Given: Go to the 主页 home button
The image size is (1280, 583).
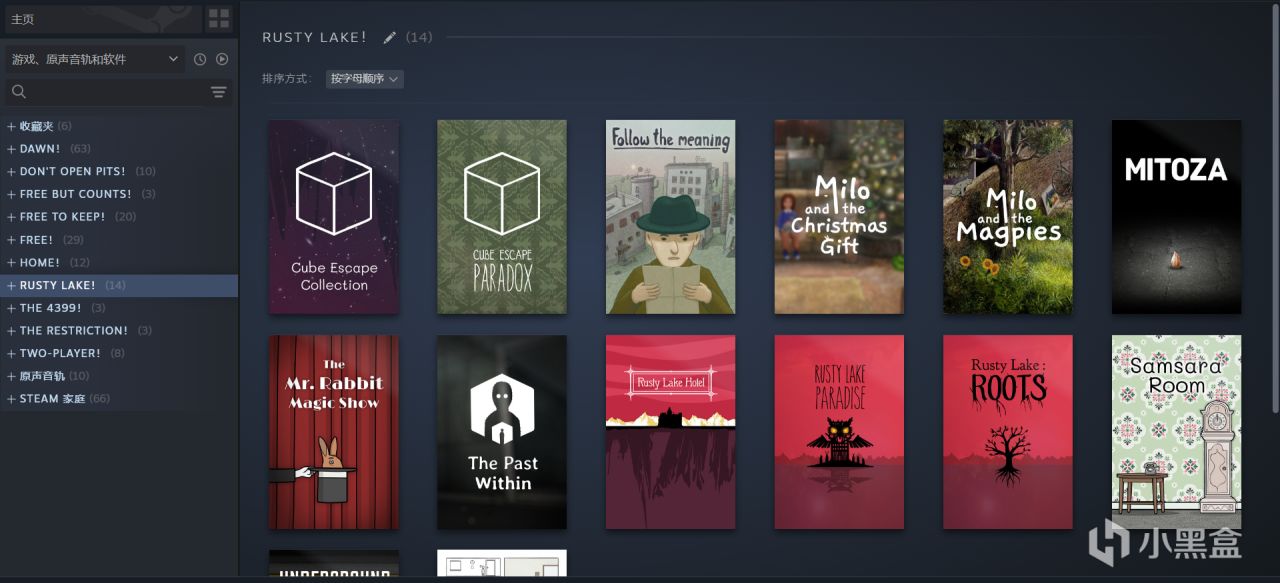Looking at the screenshot, I should [101, 18].
